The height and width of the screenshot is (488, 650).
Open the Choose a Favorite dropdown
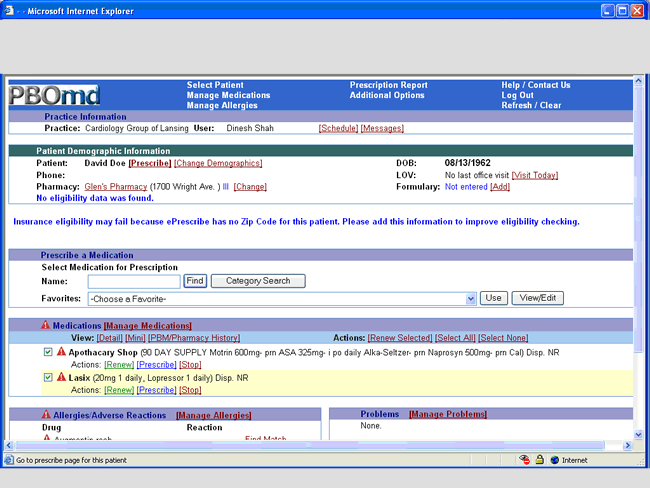(282, 298)
